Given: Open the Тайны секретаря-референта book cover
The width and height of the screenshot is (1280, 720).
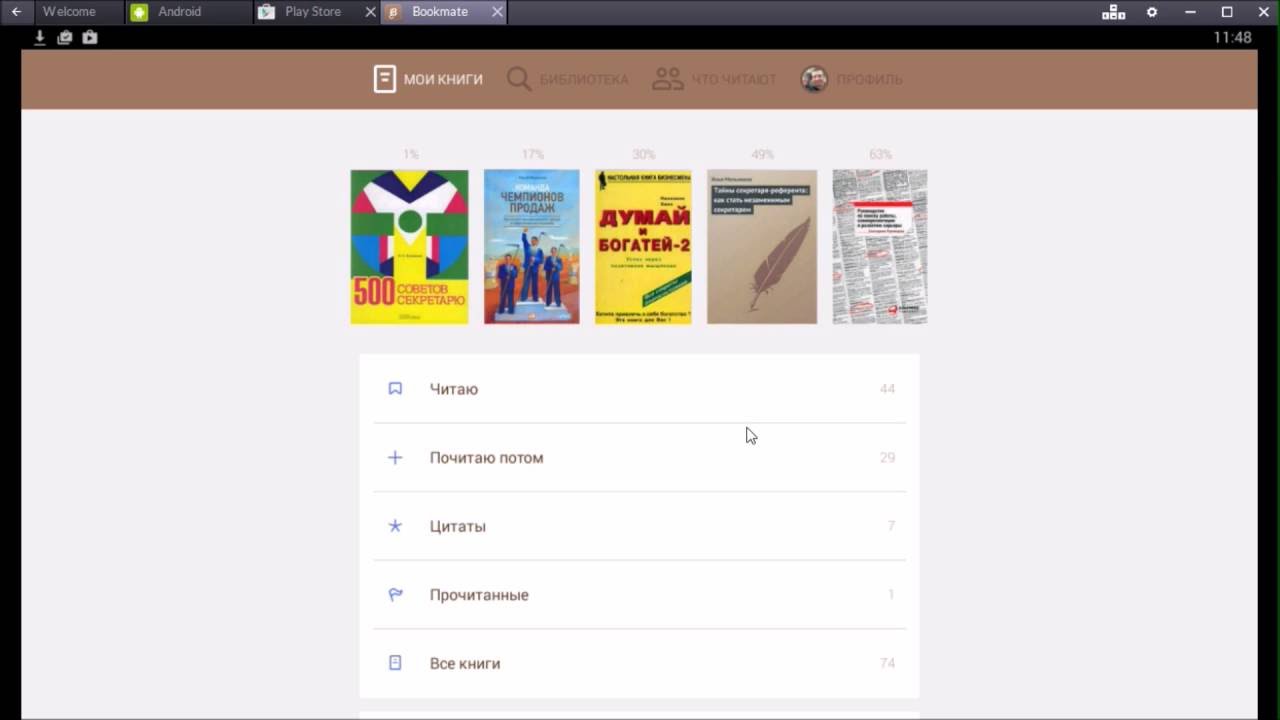Looking at the screenshot, I should click(762, 247).
